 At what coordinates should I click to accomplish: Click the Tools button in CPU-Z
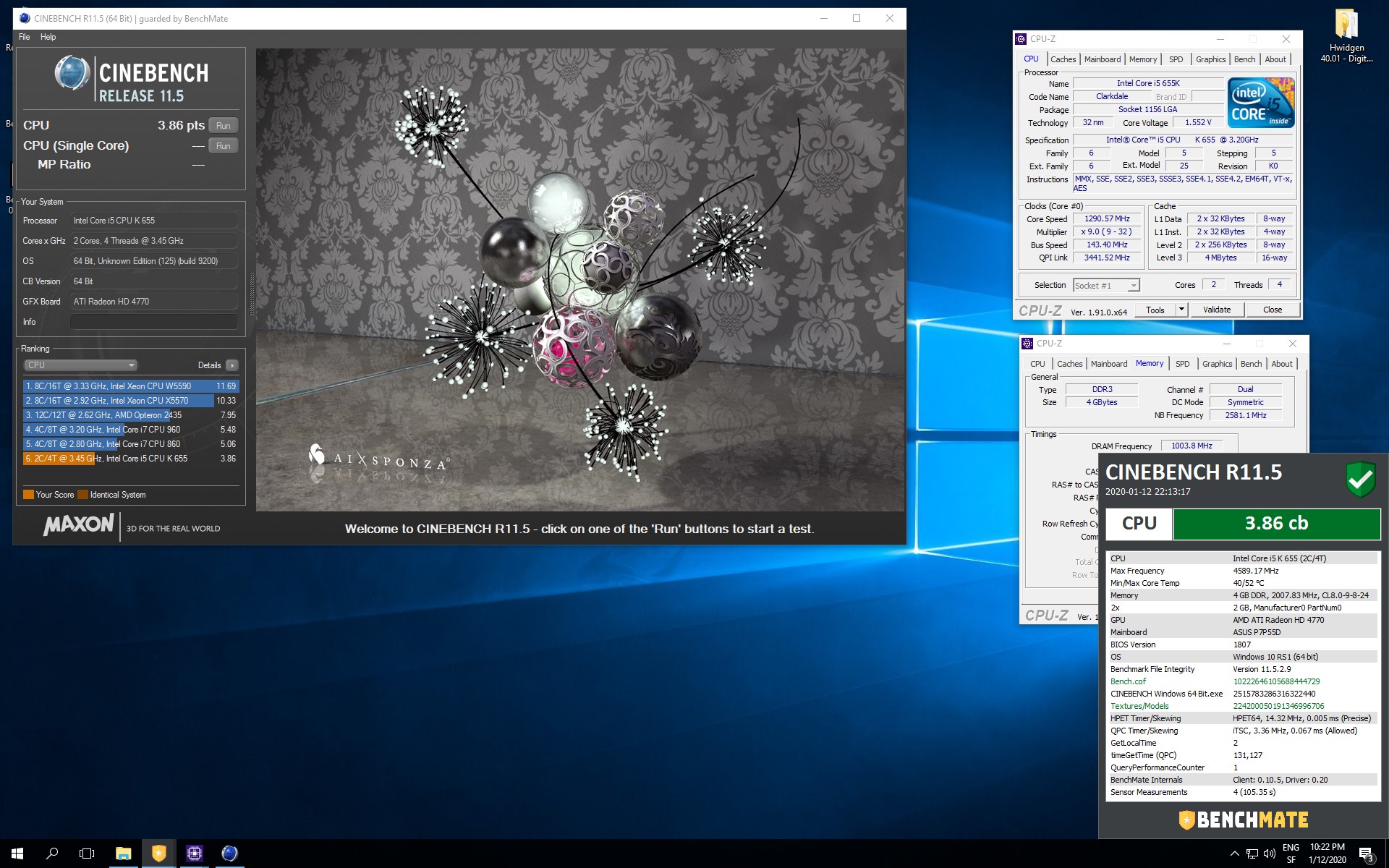(1155, 310)
